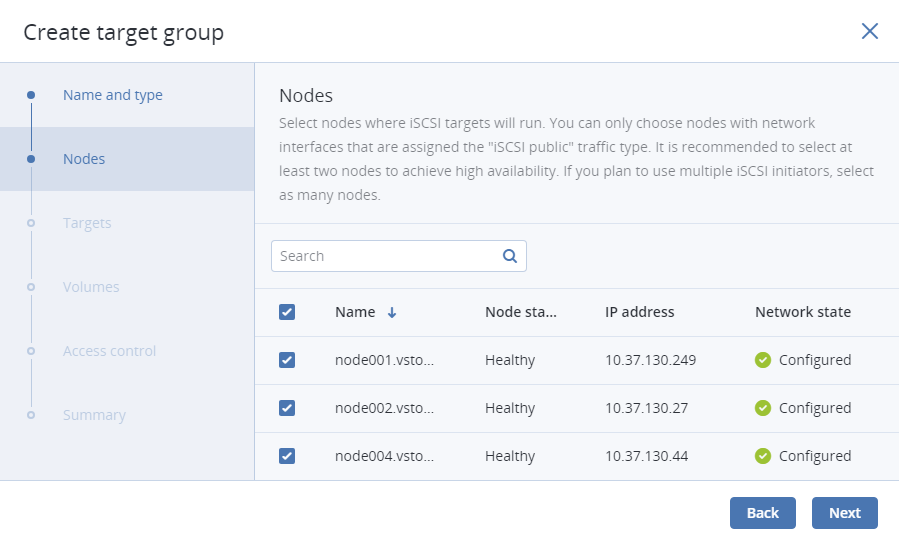Click the Volumes step circle marker
Viewport: 899px width, 542px height.
pyautogui.click(x=31, y=287)
